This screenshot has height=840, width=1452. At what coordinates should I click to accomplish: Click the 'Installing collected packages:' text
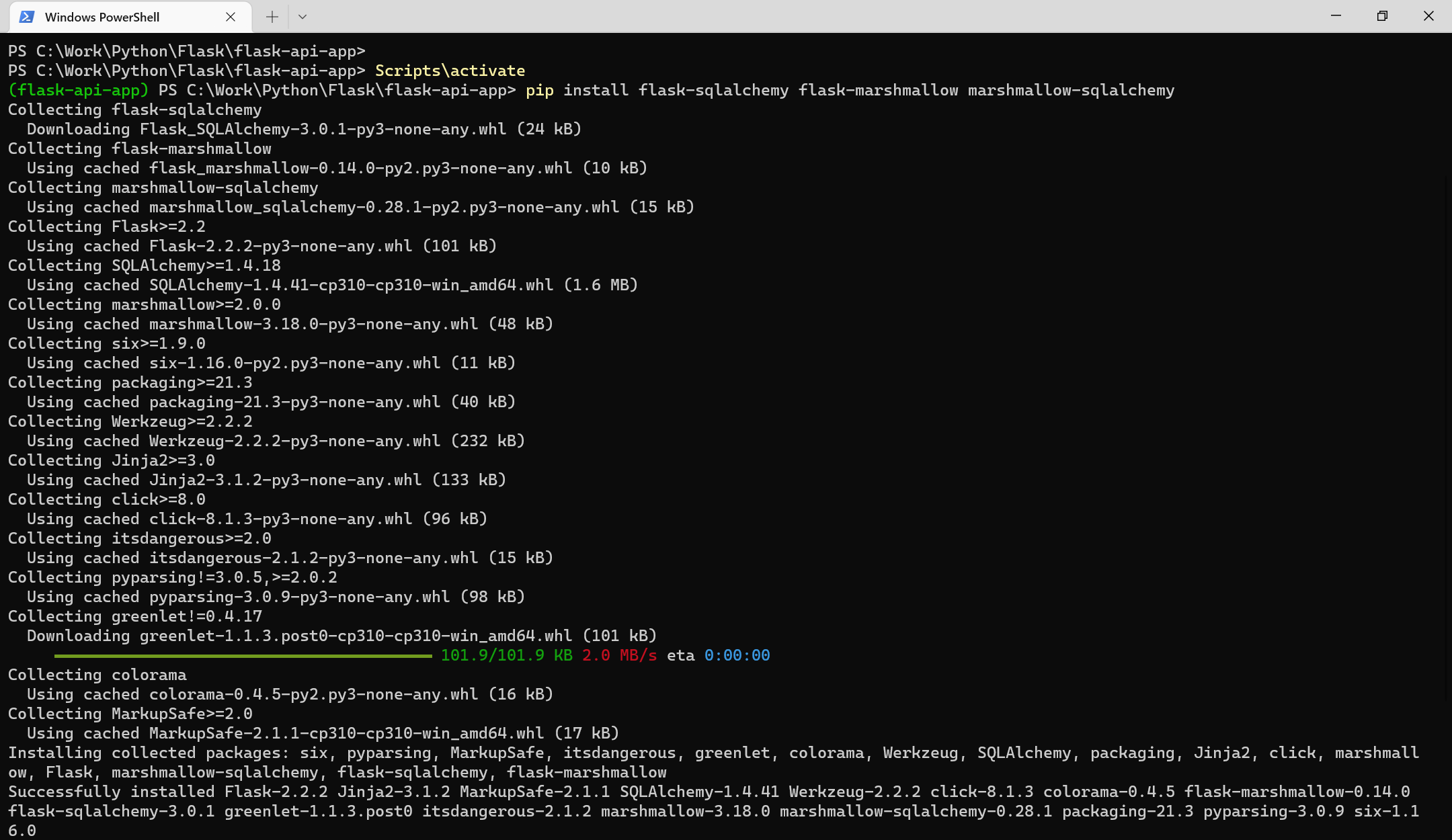(149, 753)
